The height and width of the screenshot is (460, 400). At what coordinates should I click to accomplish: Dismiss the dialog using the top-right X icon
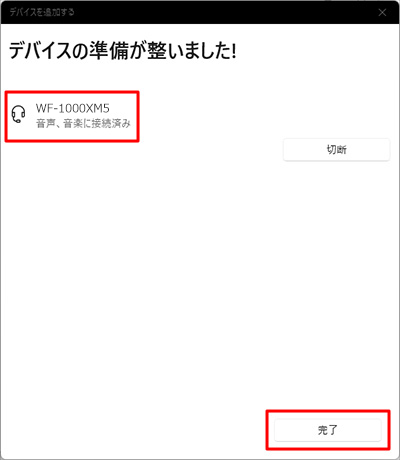coord(382,12)
